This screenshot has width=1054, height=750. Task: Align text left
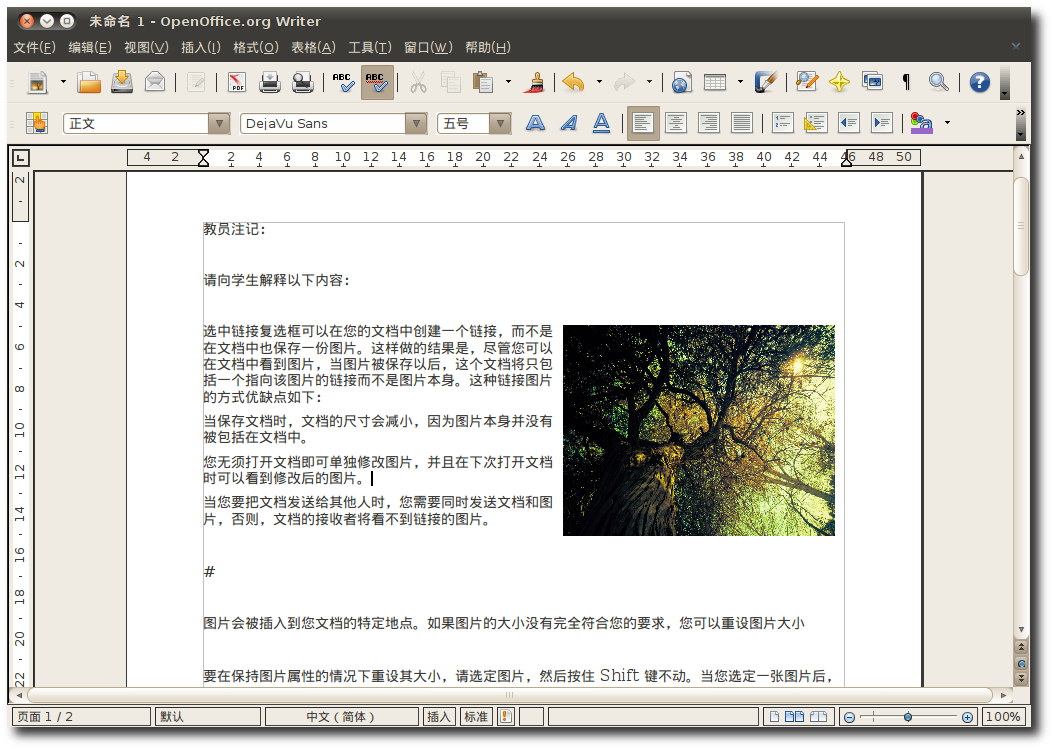point(643,124)
